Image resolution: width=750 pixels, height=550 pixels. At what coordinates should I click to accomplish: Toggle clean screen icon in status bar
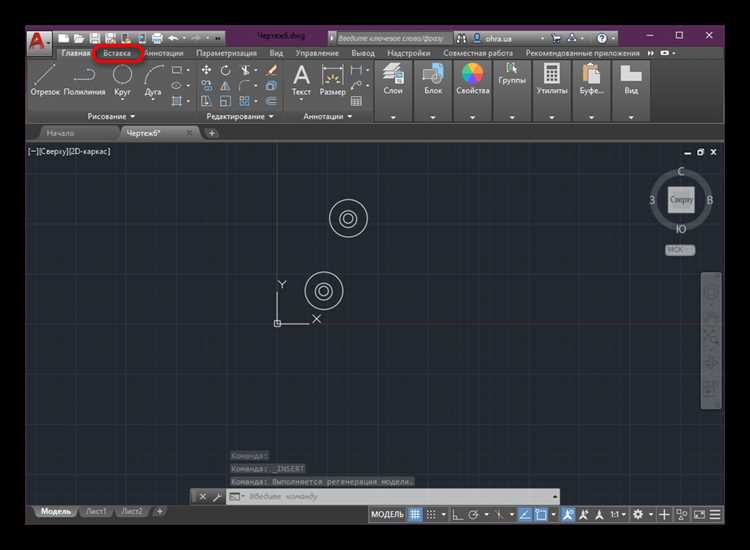point(699,514)
